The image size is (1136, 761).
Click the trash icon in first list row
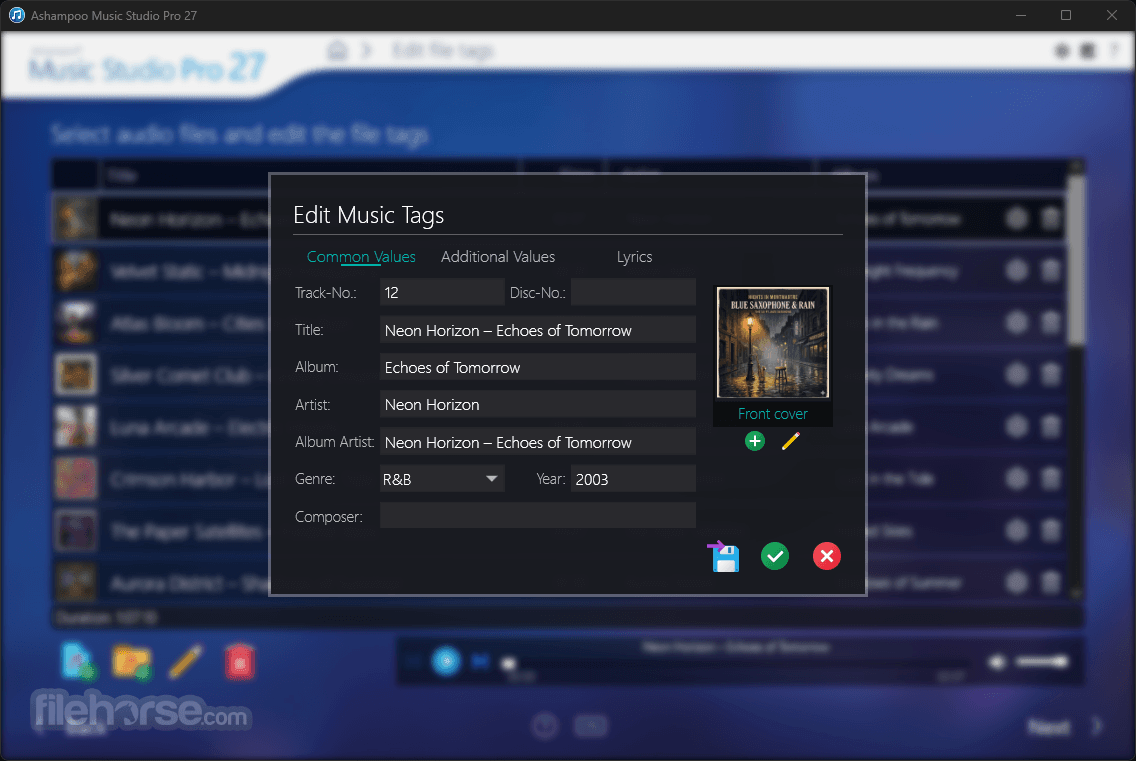click(1051, 218)
